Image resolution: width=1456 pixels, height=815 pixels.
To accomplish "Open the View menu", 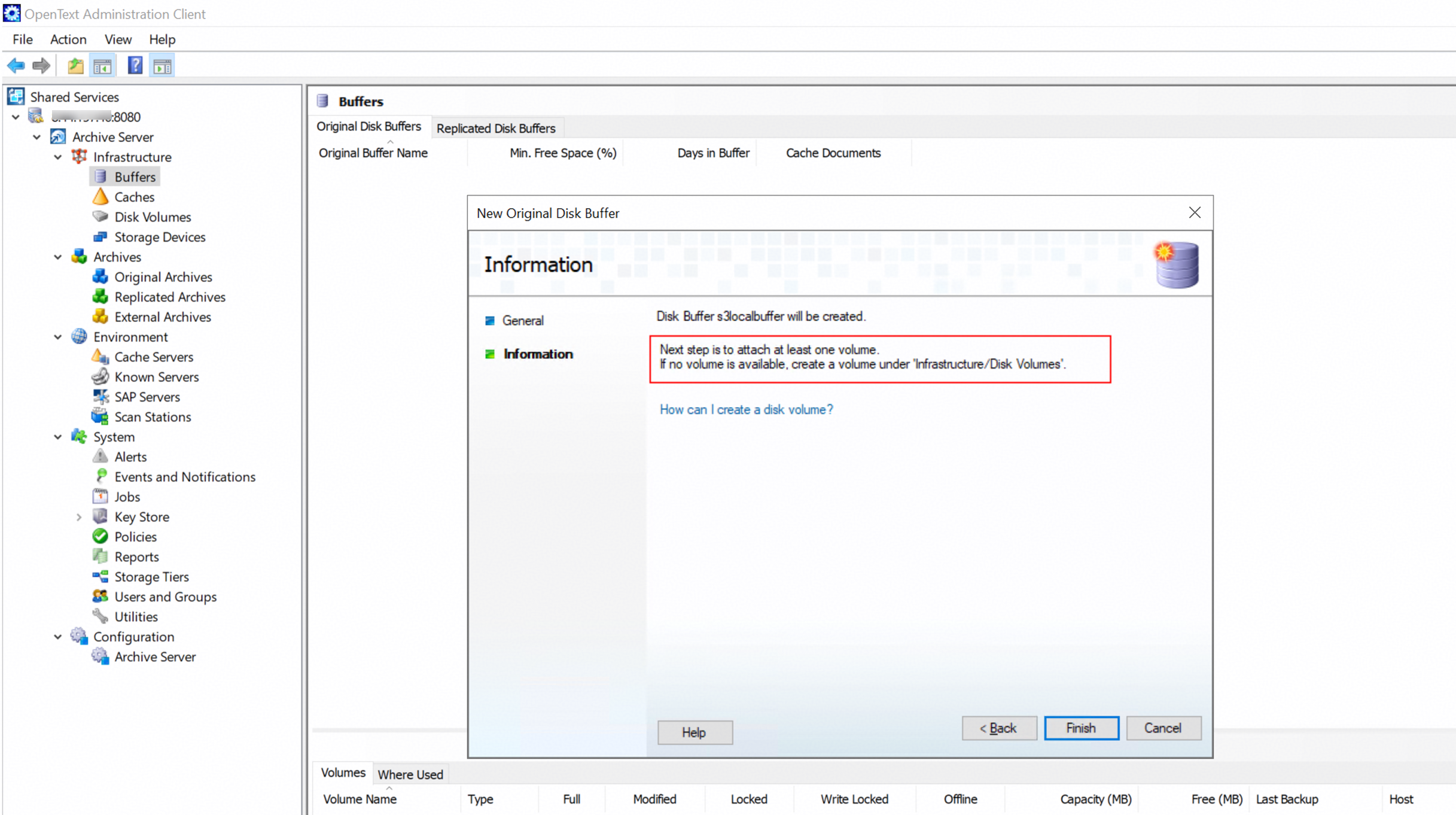I will pyautogui.click(x=118, y=39).
